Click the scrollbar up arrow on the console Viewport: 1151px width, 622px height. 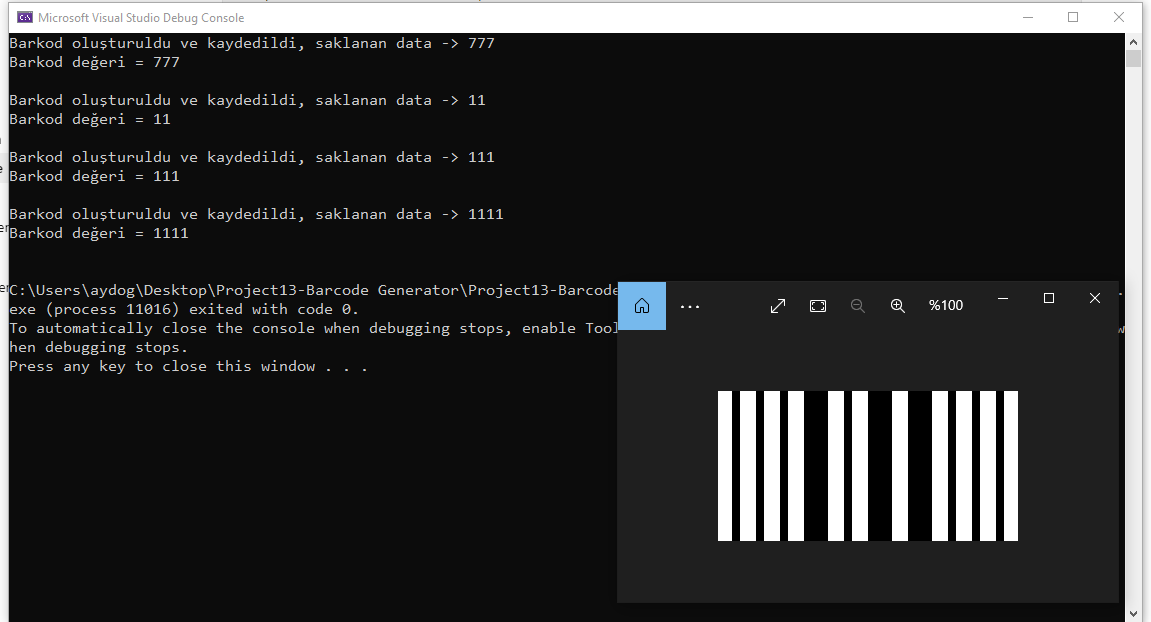1133,41
